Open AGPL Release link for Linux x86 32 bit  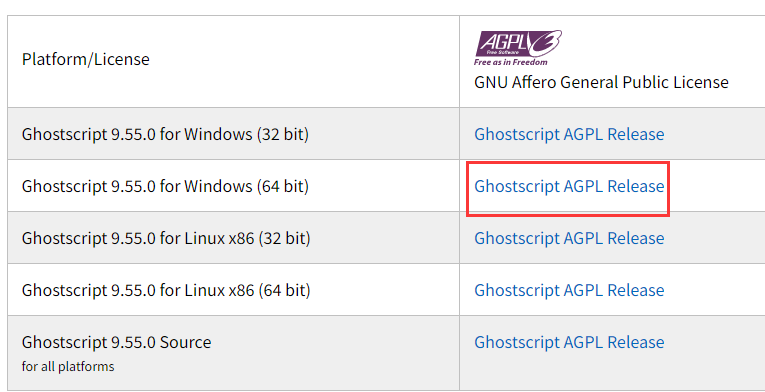tap(569, 238)
